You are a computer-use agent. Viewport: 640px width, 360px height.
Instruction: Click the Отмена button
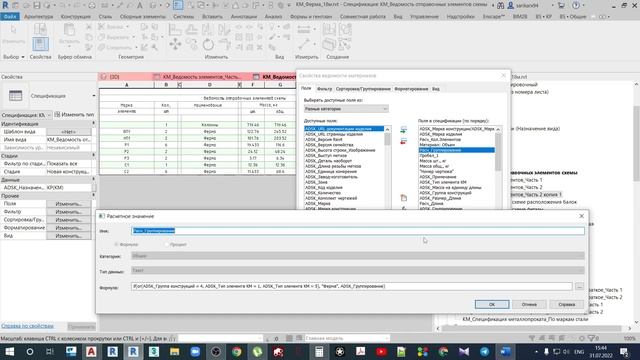(529, 304)
